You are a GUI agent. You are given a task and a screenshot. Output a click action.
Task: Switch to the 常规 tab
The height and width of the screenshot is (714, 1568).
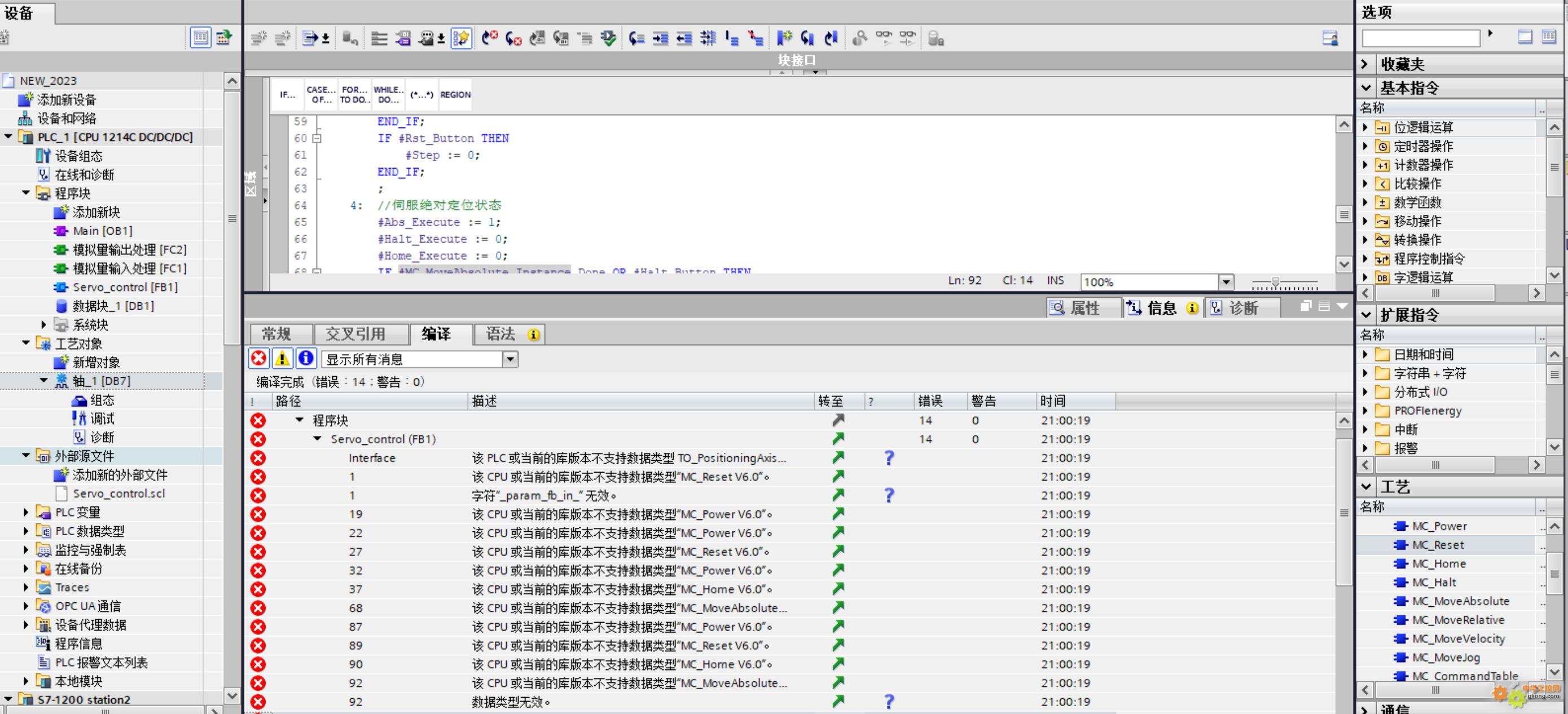pos(281,334)
